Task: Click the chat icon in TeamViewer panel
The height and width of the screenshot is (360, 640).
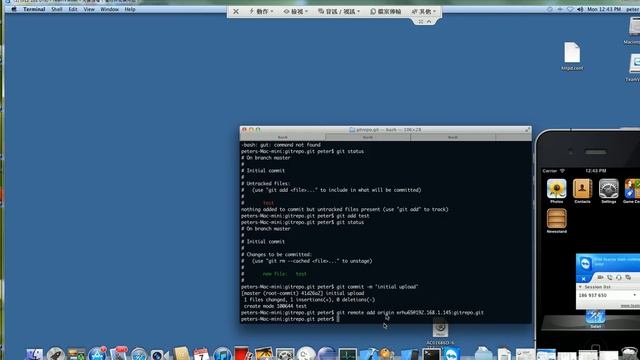Action: [628, 278]
